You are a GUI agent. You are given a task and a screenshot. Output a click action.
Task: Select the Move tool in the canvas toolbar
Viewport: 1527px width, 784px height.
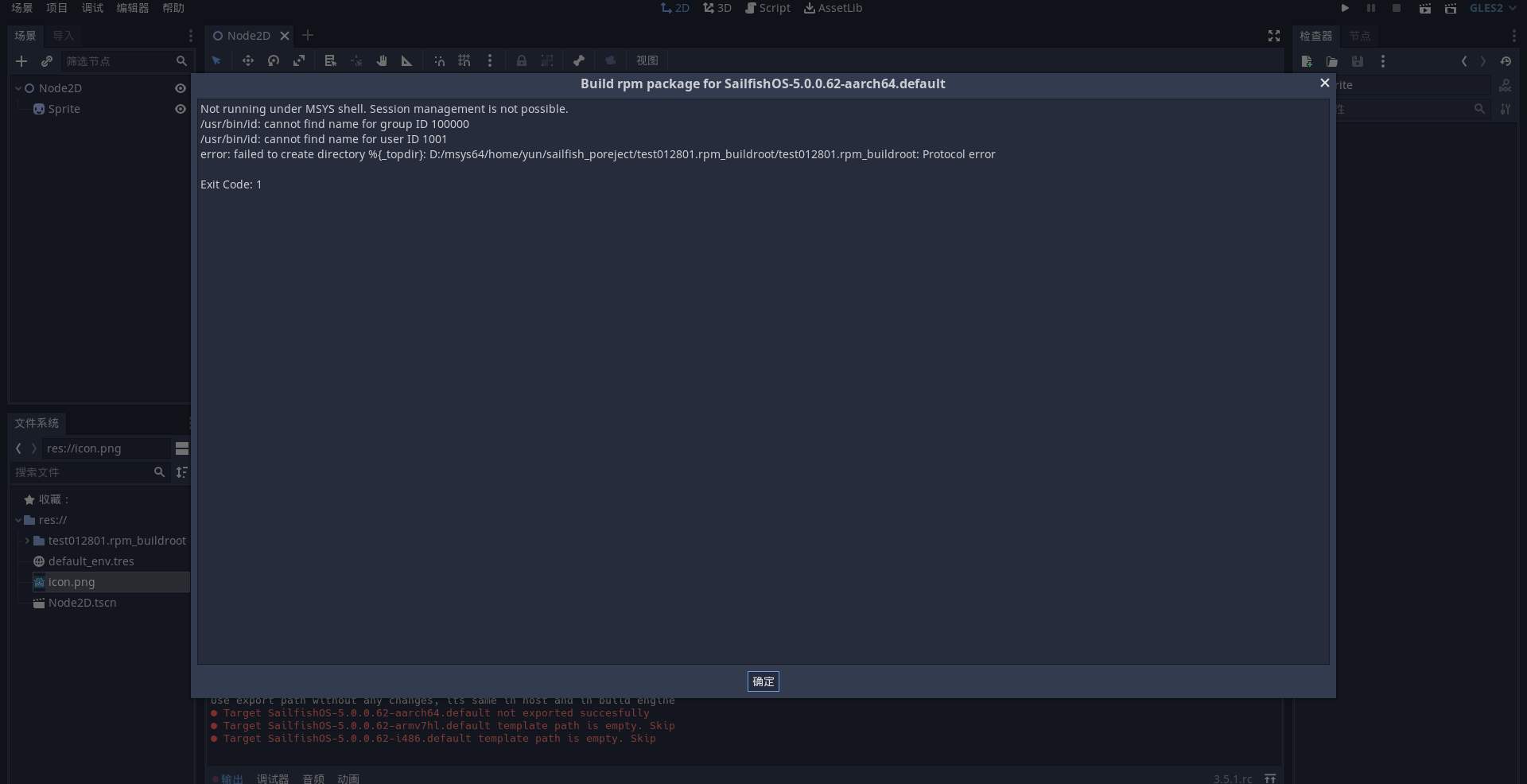[x=247, y=60]
